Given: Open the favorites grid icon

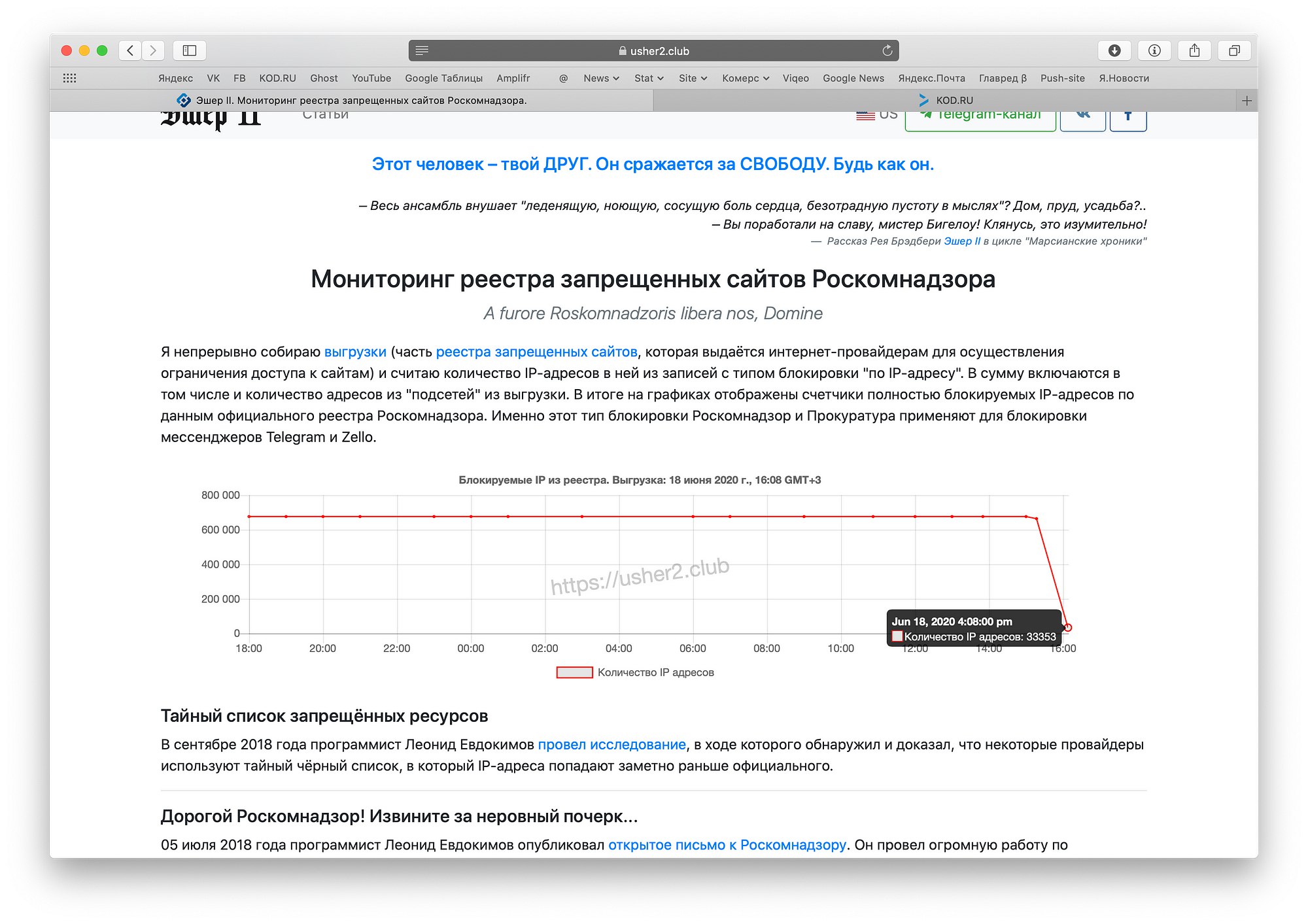Looking at the screenshot, I should (x=69, y=78).
